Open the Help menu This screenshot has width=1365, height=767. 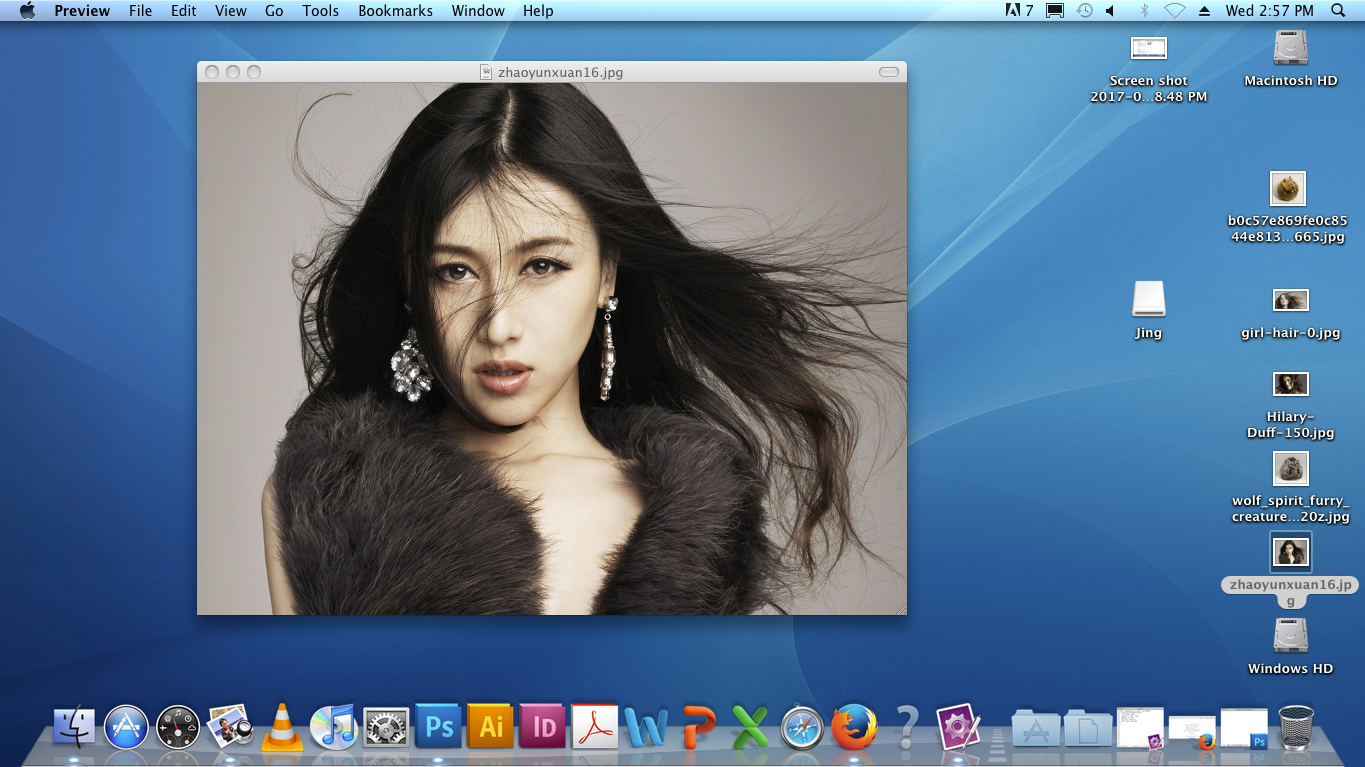pos(538,11)
